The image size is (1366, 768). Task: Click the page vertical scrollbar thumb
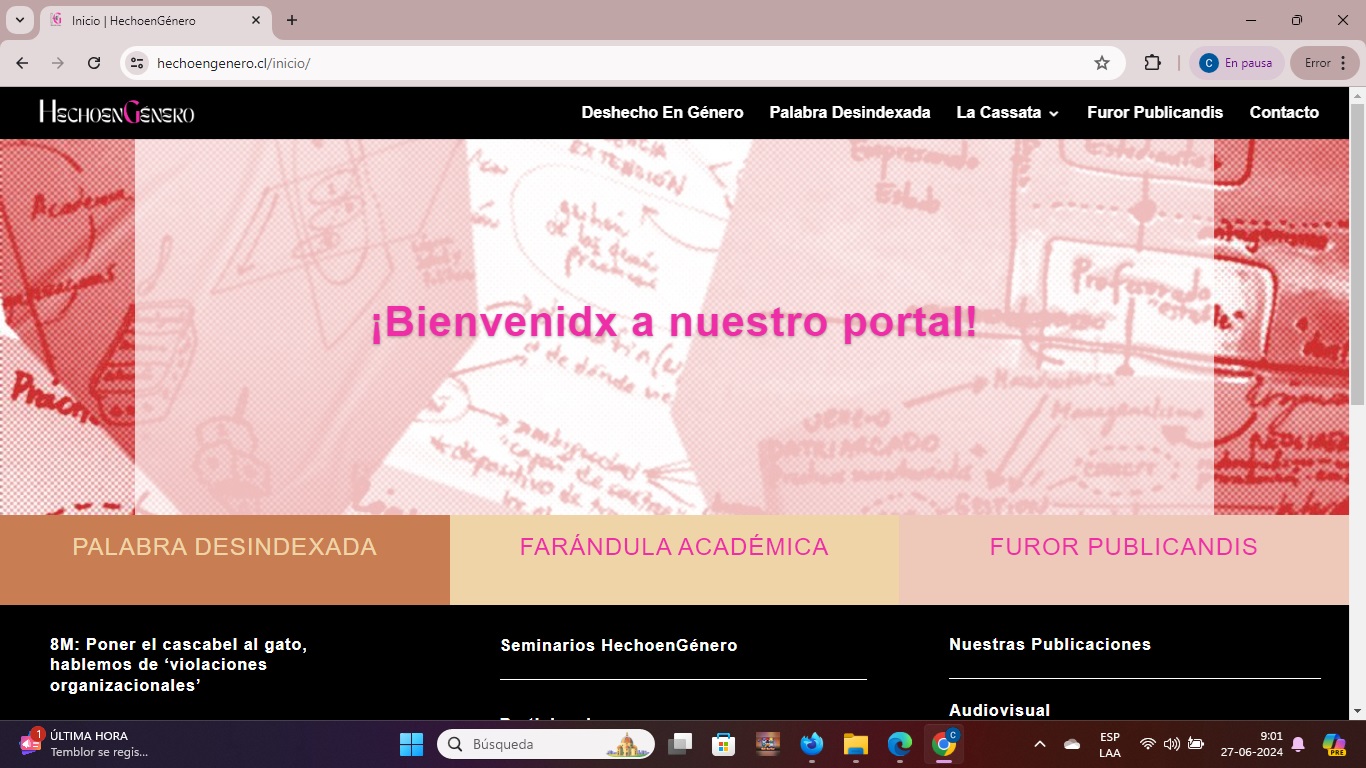[x=1357, y=255]
